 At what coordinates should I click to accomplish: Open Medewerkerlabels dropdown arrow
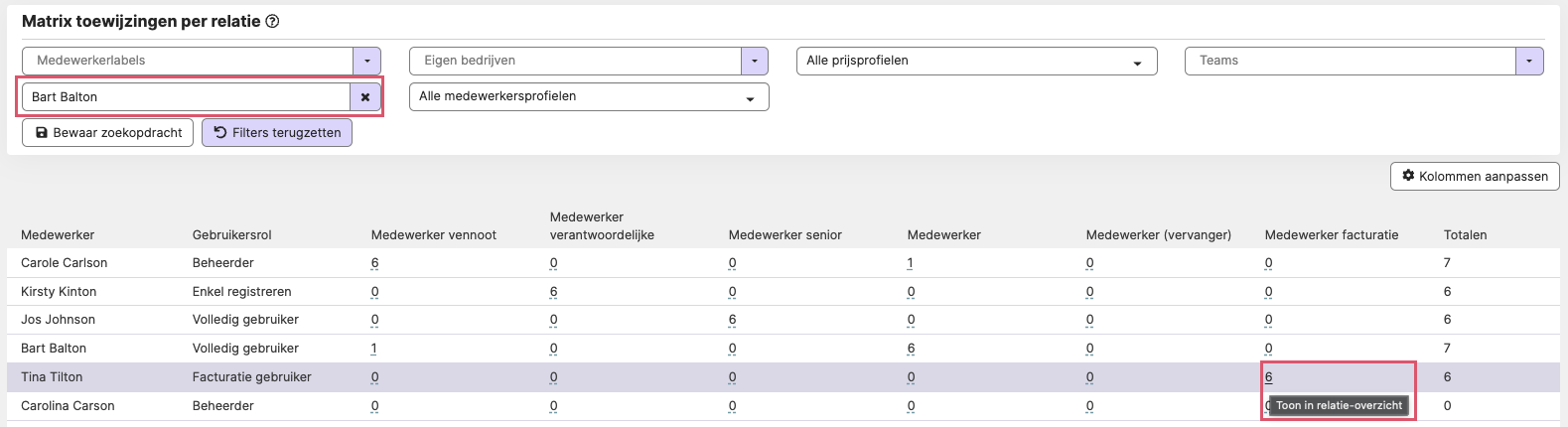tap(366, 61)
